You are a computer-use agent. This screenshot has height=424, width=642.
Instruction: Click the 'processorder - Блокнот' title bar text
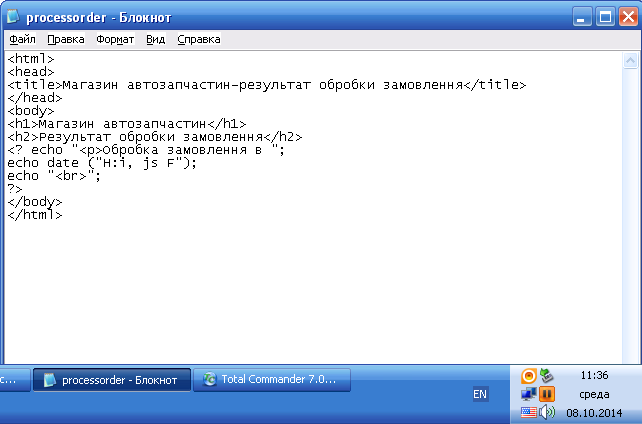(x=99, y=18)
